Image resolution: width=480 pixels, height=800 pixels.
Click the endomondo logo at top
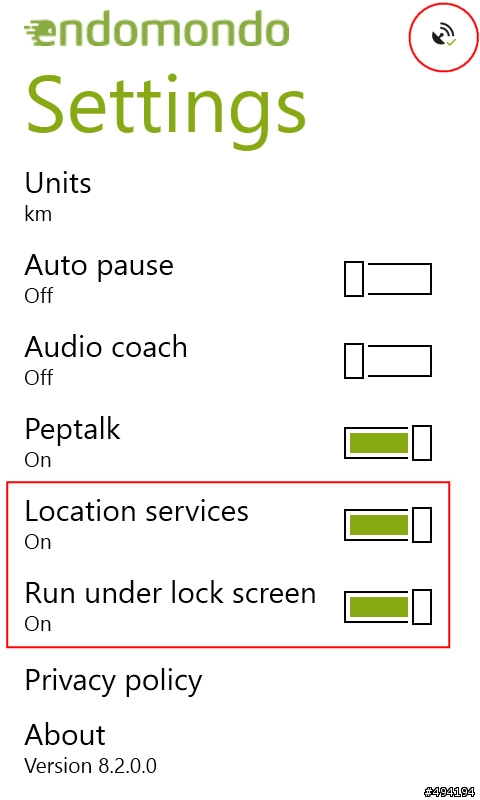click(x=157, y=30)
